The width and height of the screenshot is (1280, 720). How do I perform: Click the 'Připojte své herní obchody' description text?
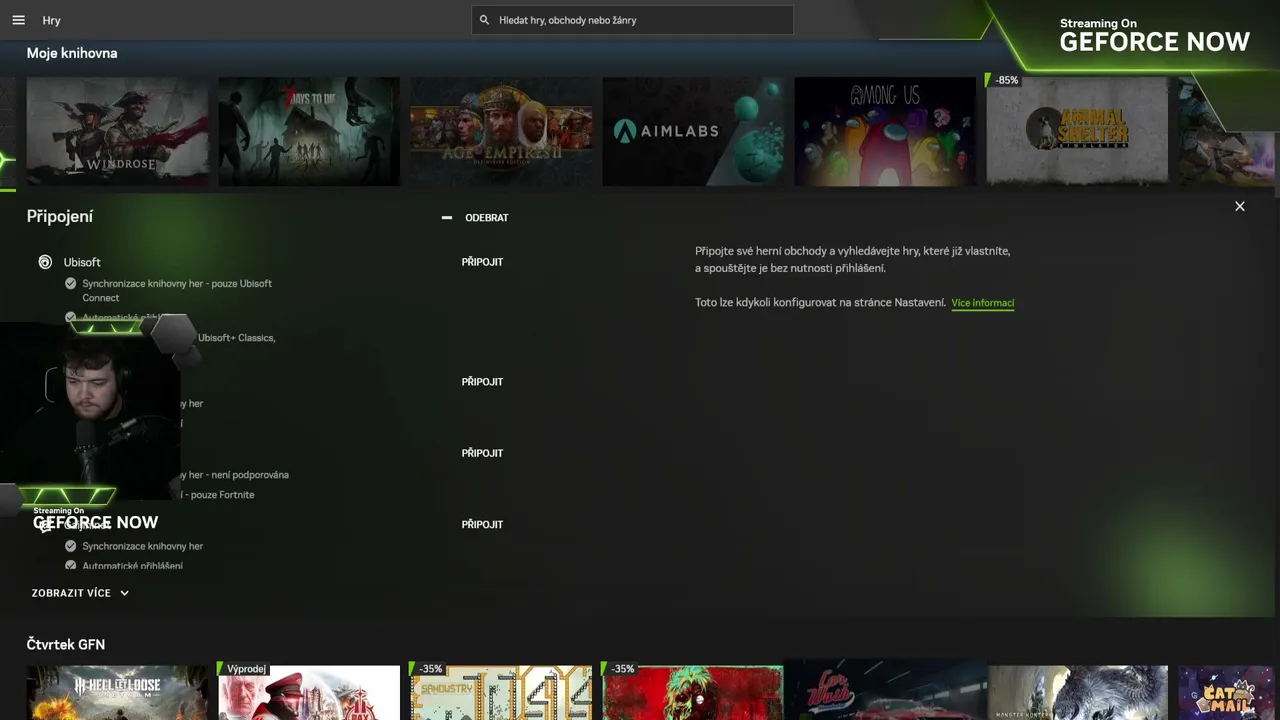[853, 259]
